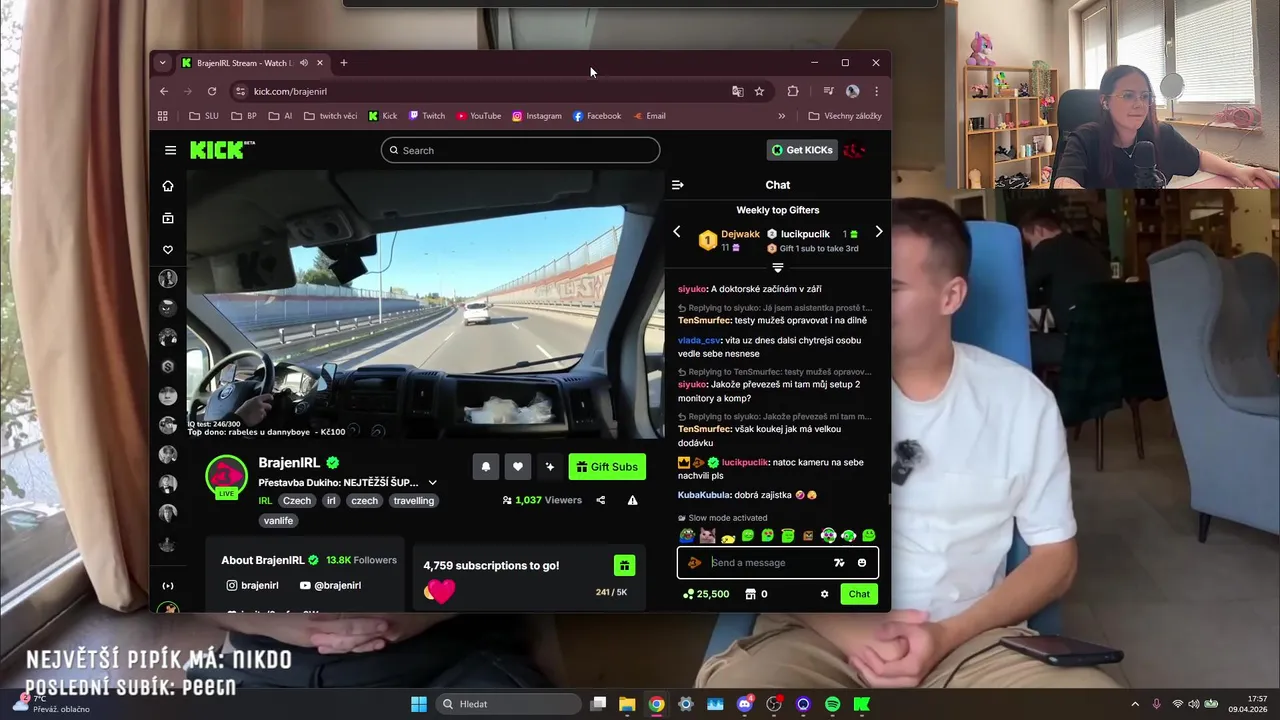The width and height of the screenshot is (1280, 720).
Task: Follow BrajenIRL with heart button
Action: [x=517, y=467]
